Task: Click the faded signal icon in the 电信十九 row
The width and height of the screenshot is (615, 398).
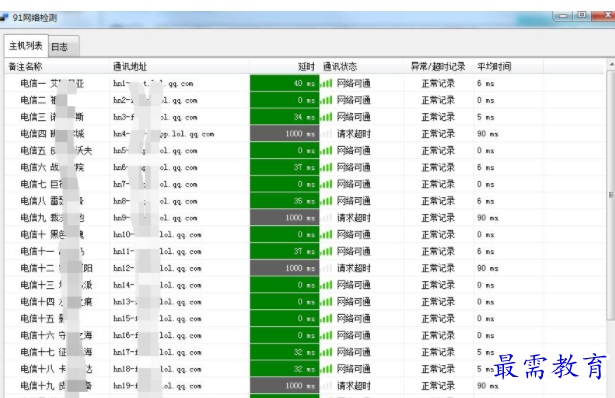Action: (326, 386)
